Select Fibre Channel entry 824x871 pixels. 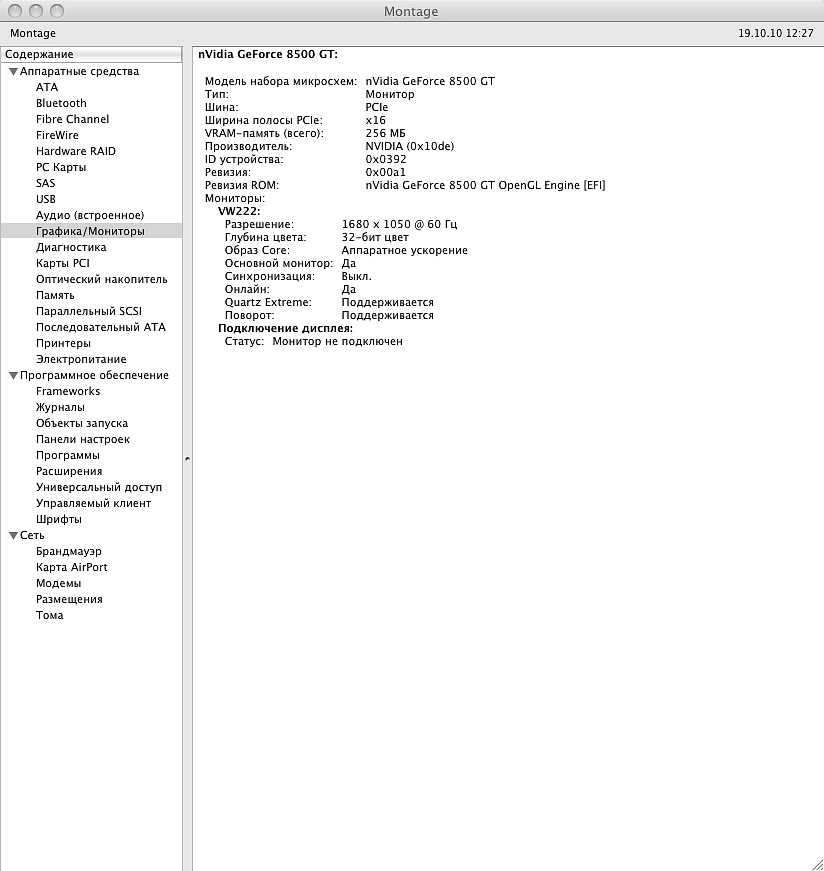point(72,119)
